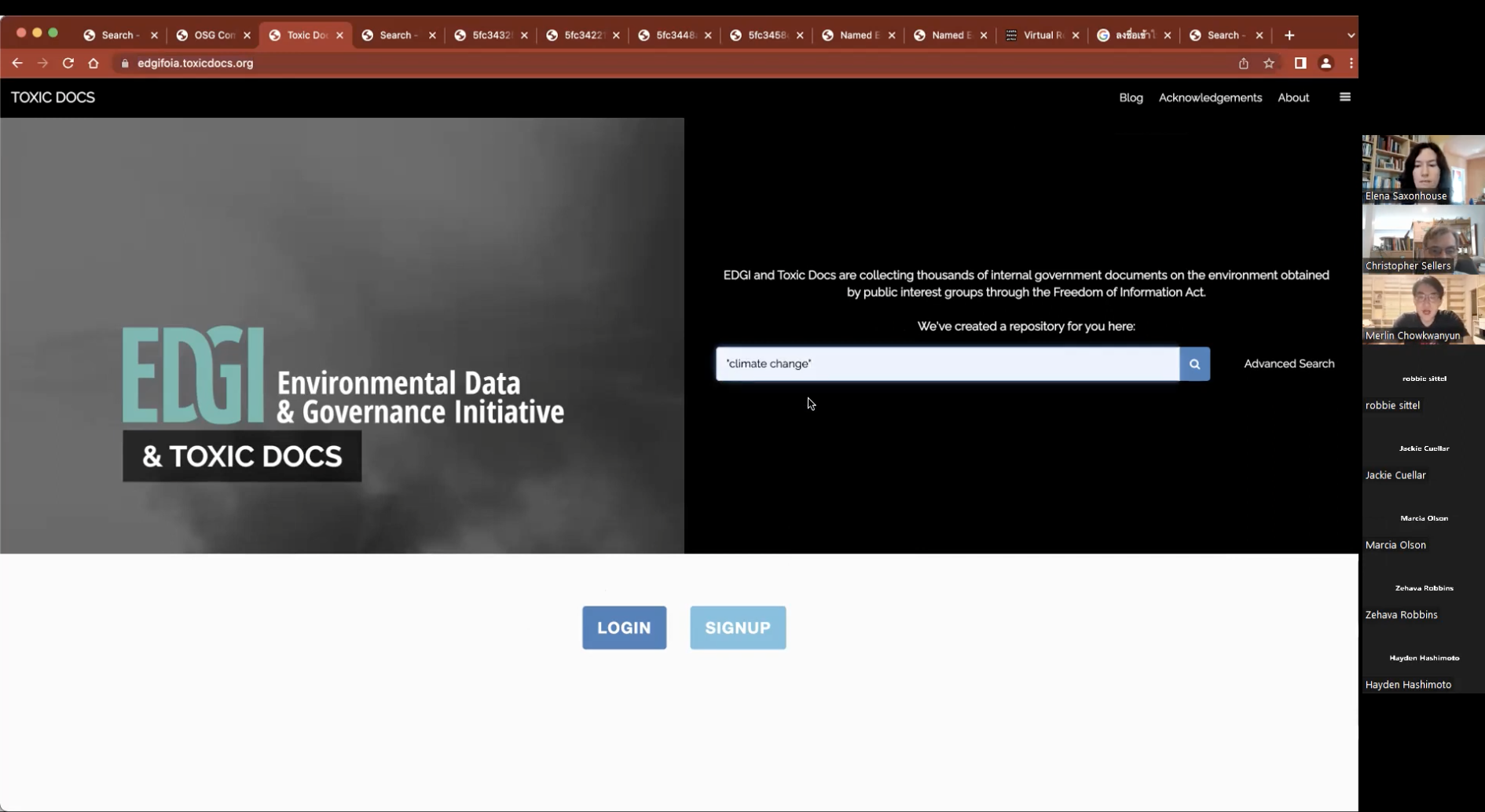This screenshot has width=1485, height=812.
Task: Click the TOXIC DOCS site title
Action: 53,97
